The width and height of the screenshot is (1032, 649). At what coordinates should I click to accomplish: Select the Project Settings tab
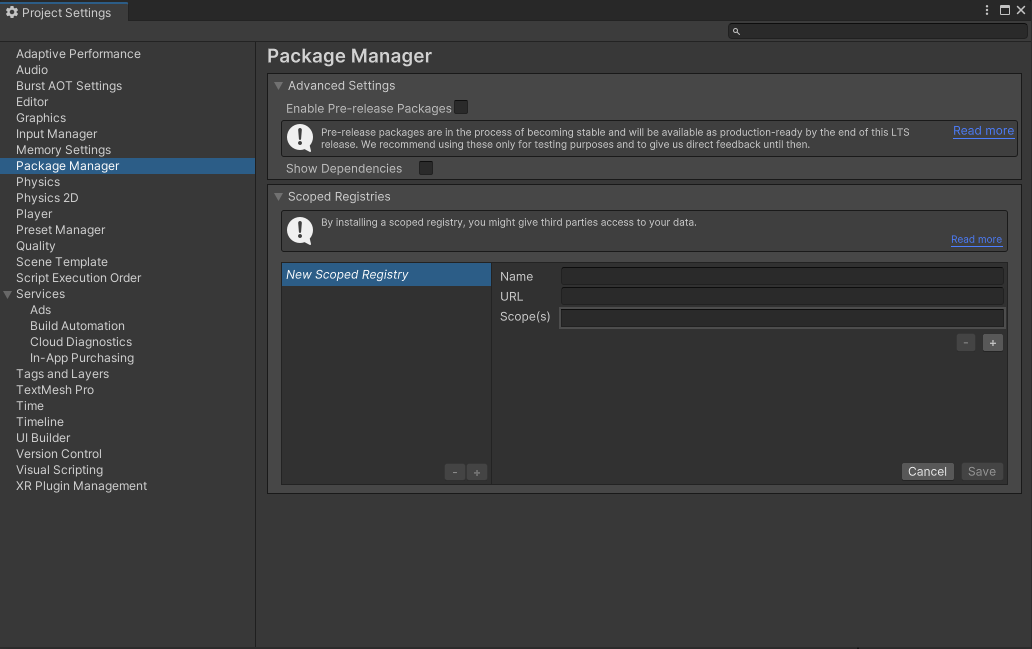coord(64,12)
